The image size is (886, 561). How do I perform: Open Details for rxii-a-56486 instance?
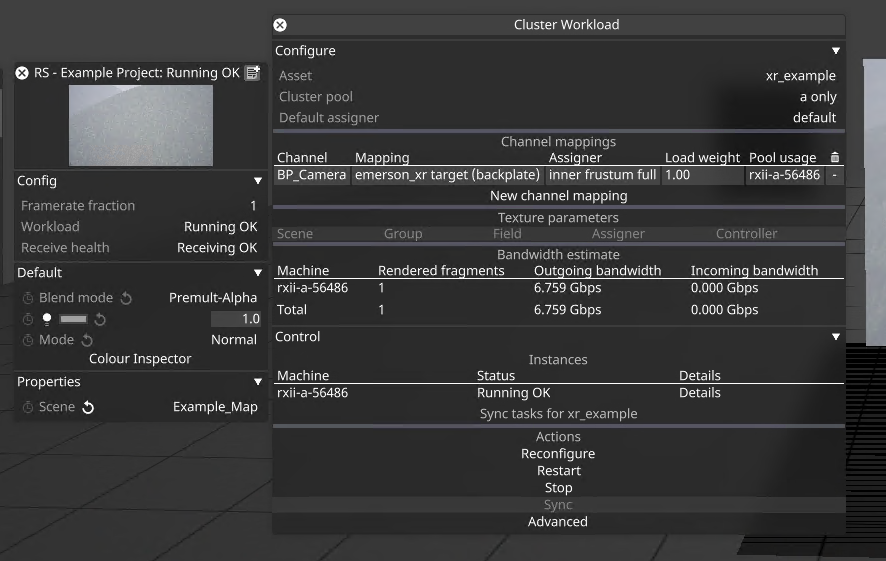[x=700, y=393]
